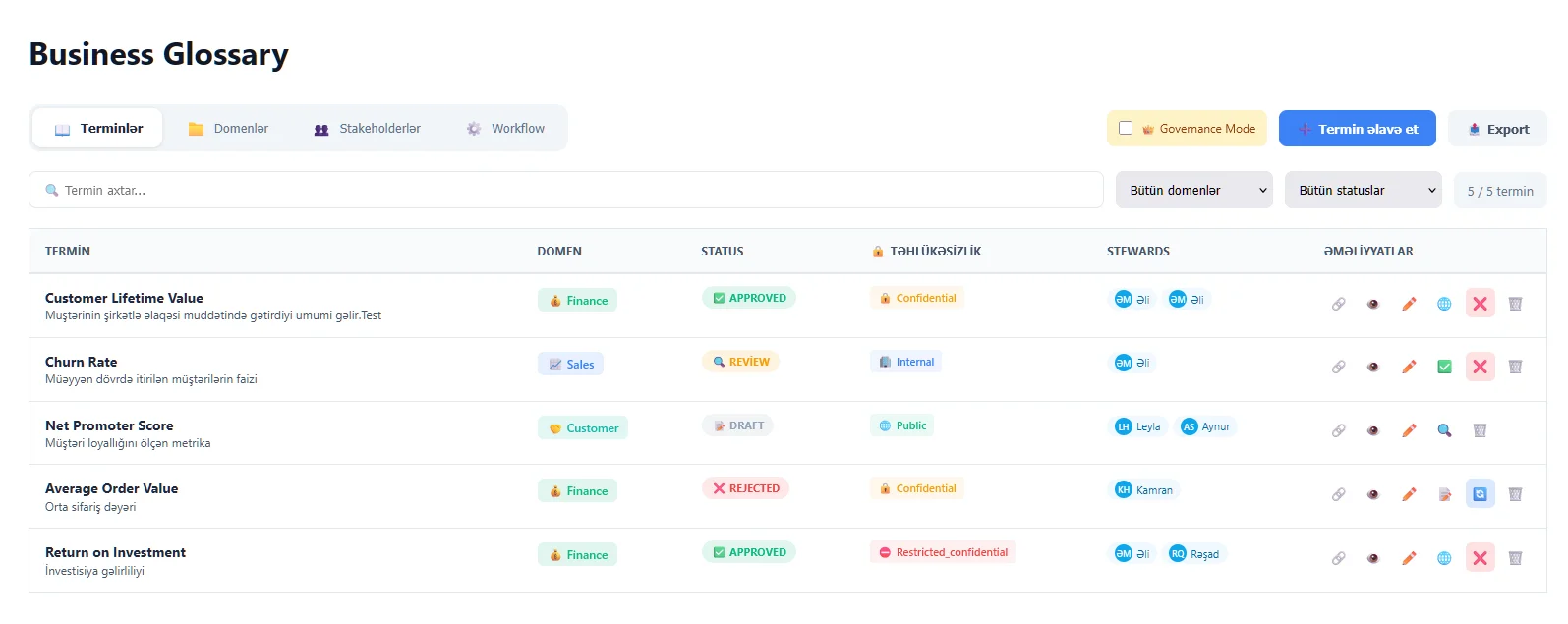Open the Bütün domenlər dropdown

click(1193, 190)
